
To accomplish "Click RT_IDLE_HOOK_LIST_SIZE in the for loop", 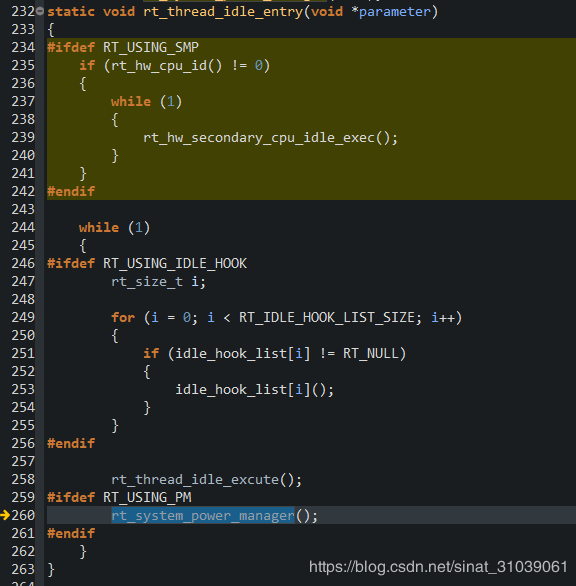I will tap(327, 318).
